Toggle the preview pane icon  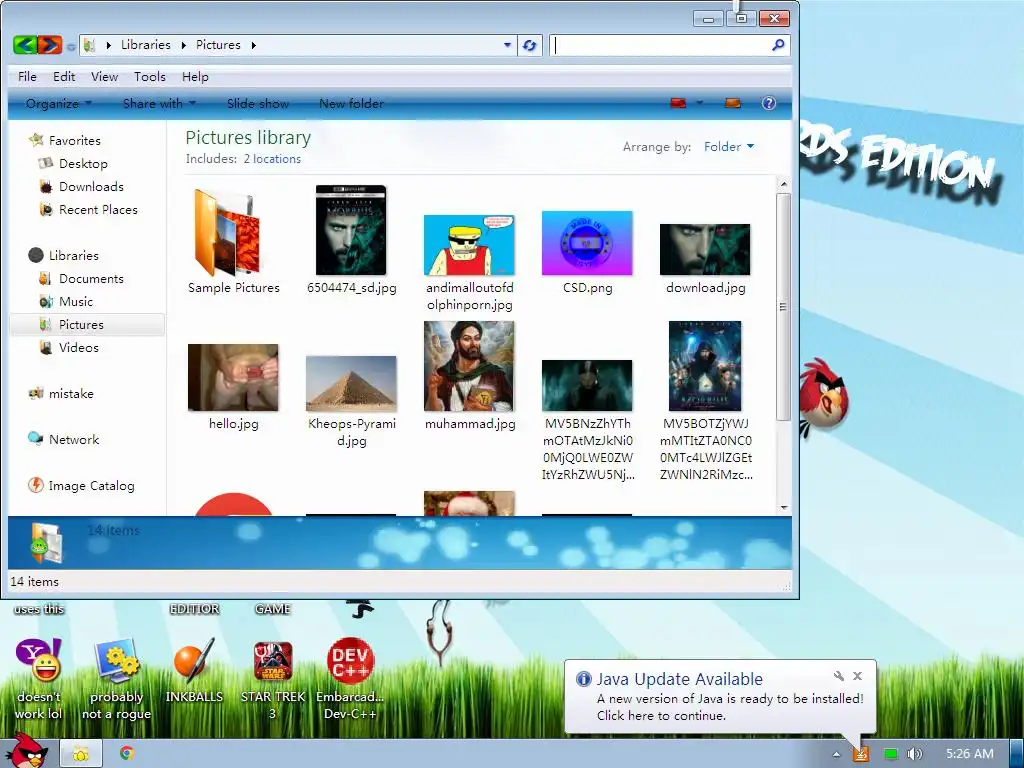click(733, 103)
